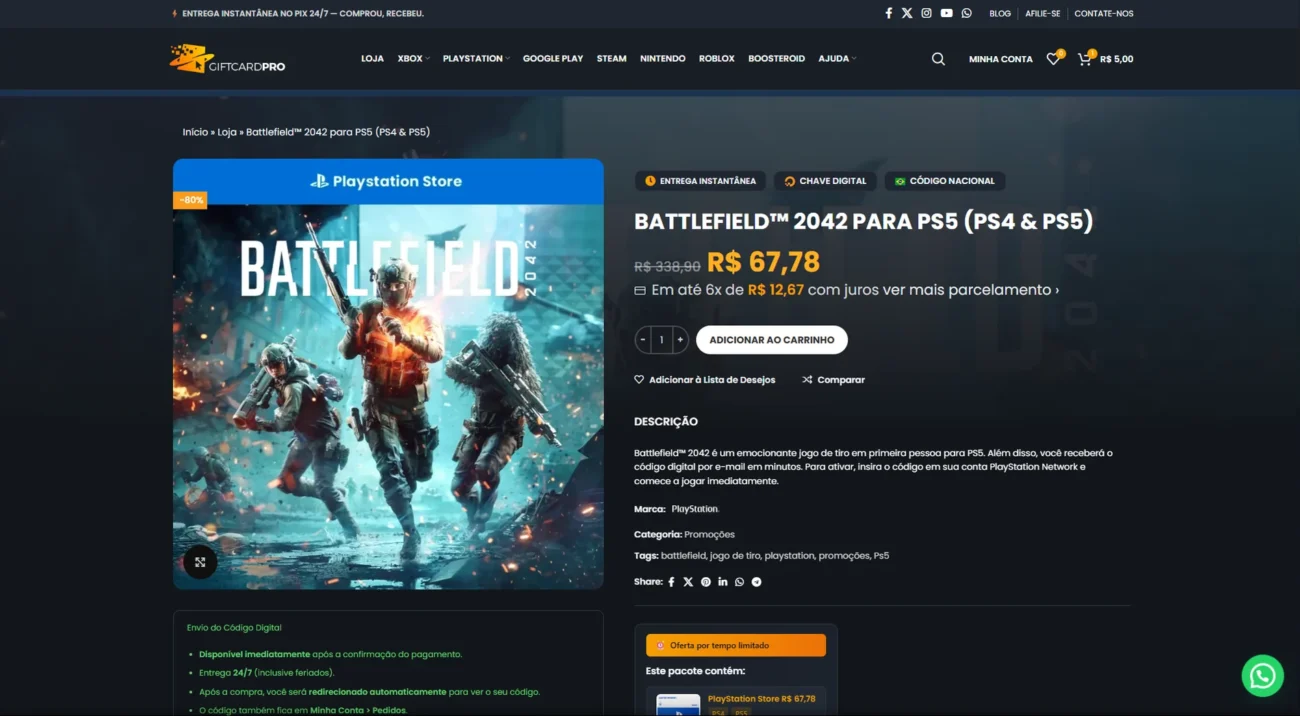This screenshot has height=716, width=1300.
Task: Share product on Telegram
Action: point(757,582)
